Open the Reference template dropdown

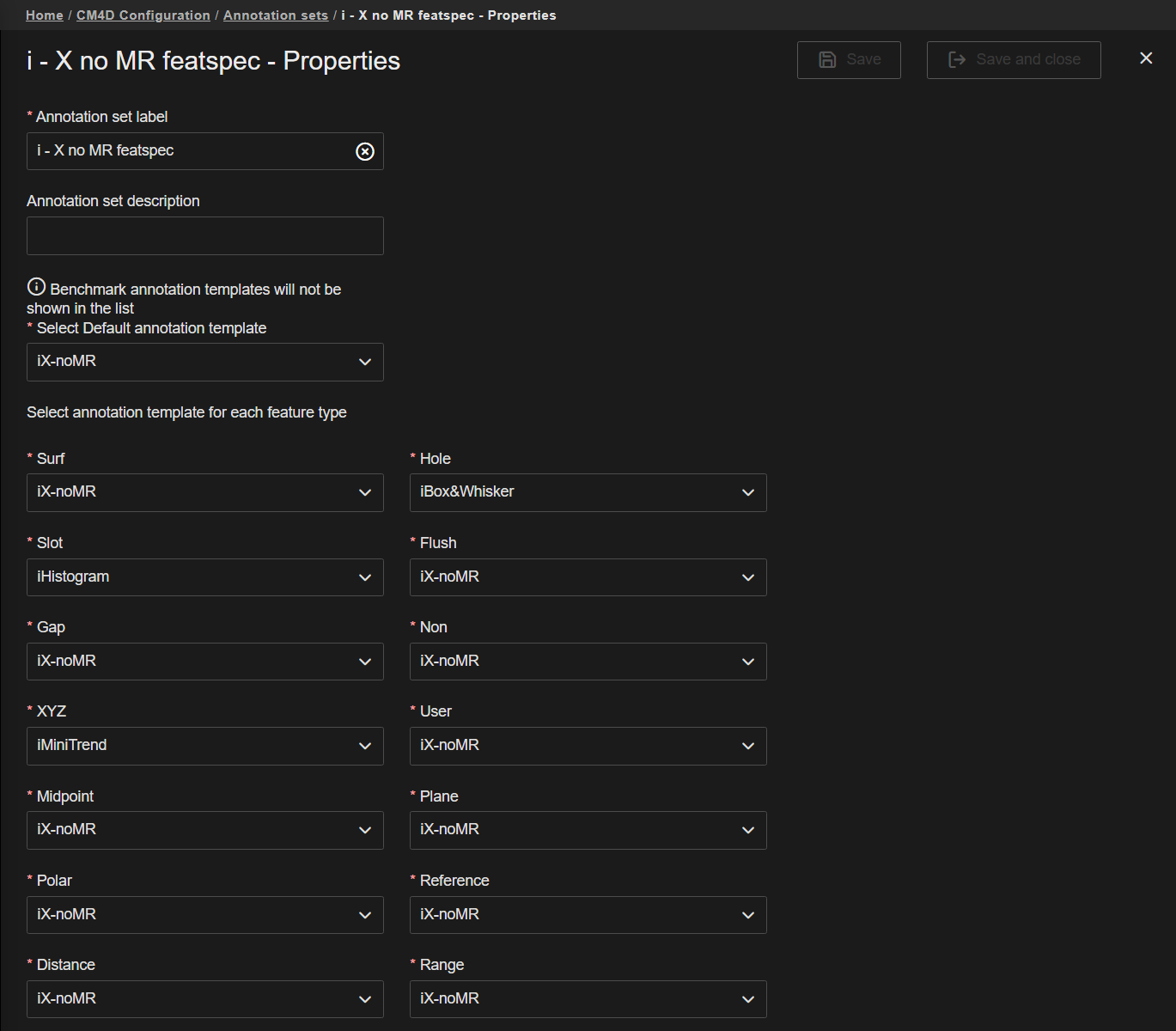pos(588,915)
